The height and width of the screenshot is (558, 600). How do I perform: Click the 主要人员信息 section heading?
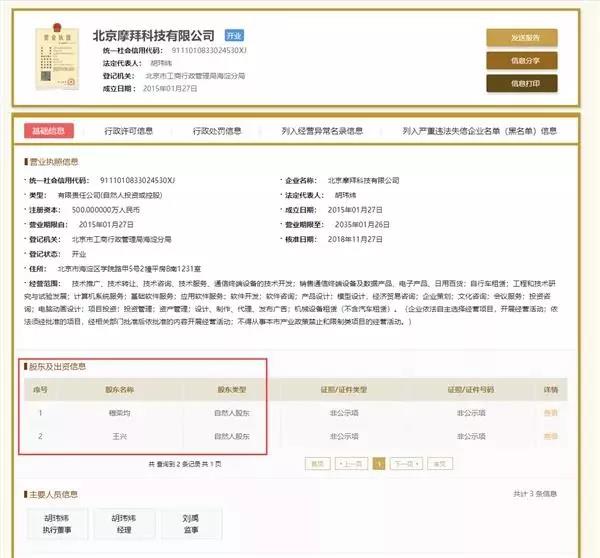pyautogui.click(x=53, y=494)
